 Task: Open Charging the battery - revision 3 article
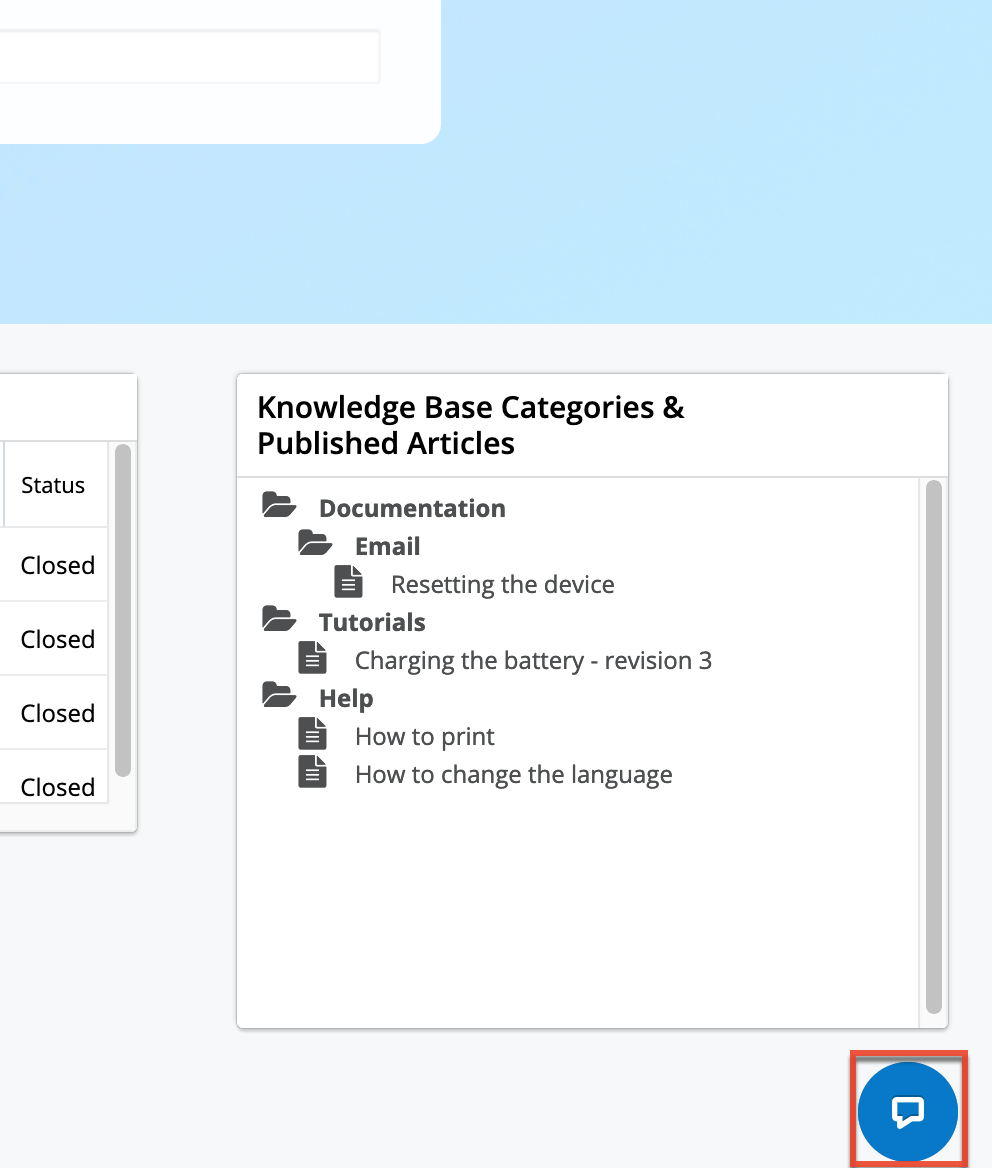533,660
